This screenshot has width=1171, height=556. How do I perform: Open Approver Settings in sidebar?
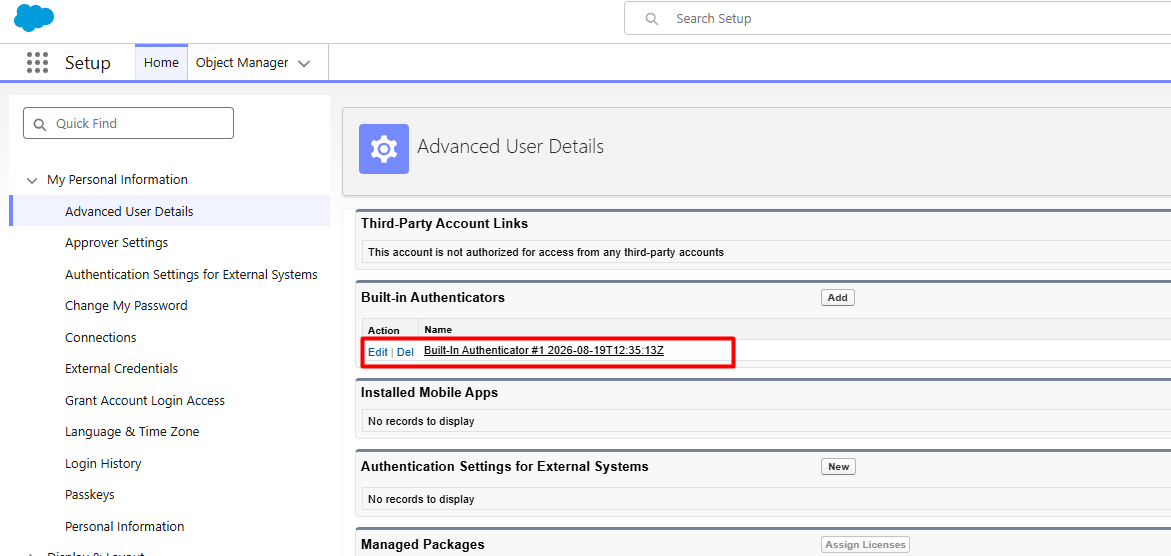click(117, 243)
